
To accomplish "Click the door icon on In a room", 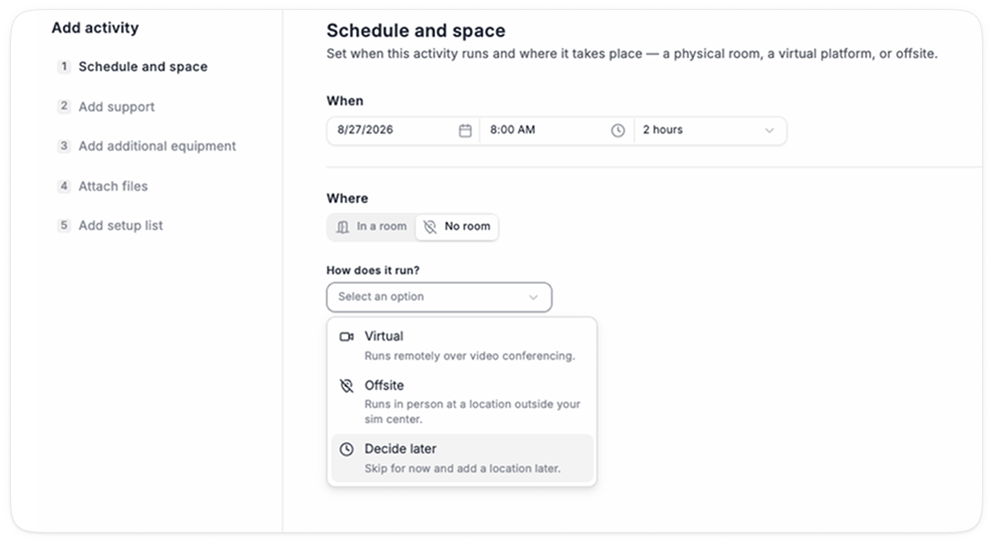I will point(343,227).
